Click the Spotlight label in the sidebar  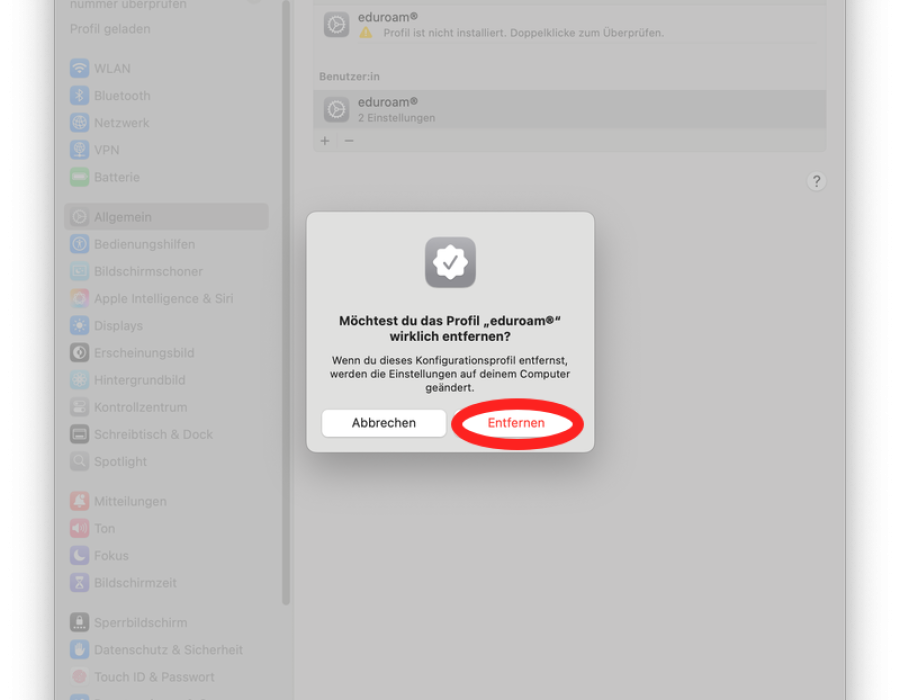121,461
